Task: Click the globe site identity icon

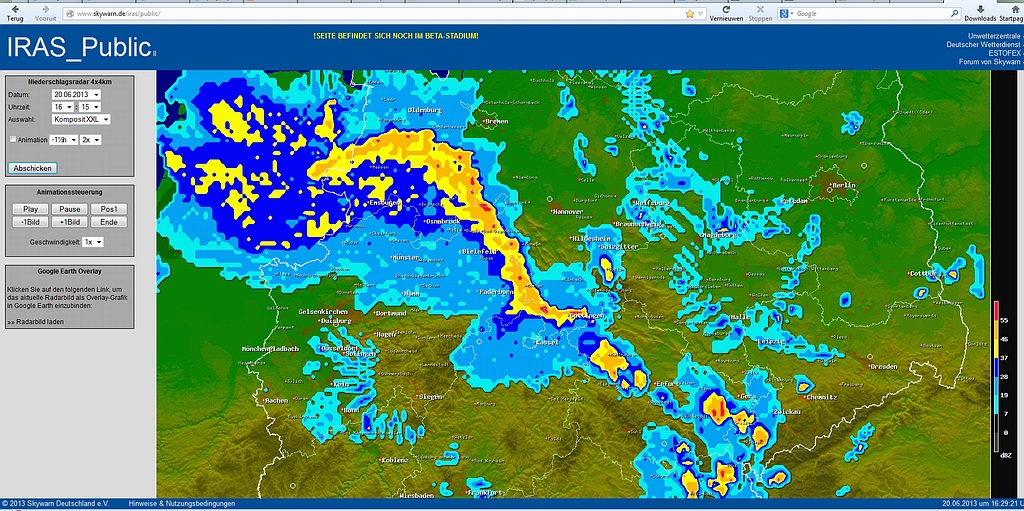Action: (x=70, y=13)
